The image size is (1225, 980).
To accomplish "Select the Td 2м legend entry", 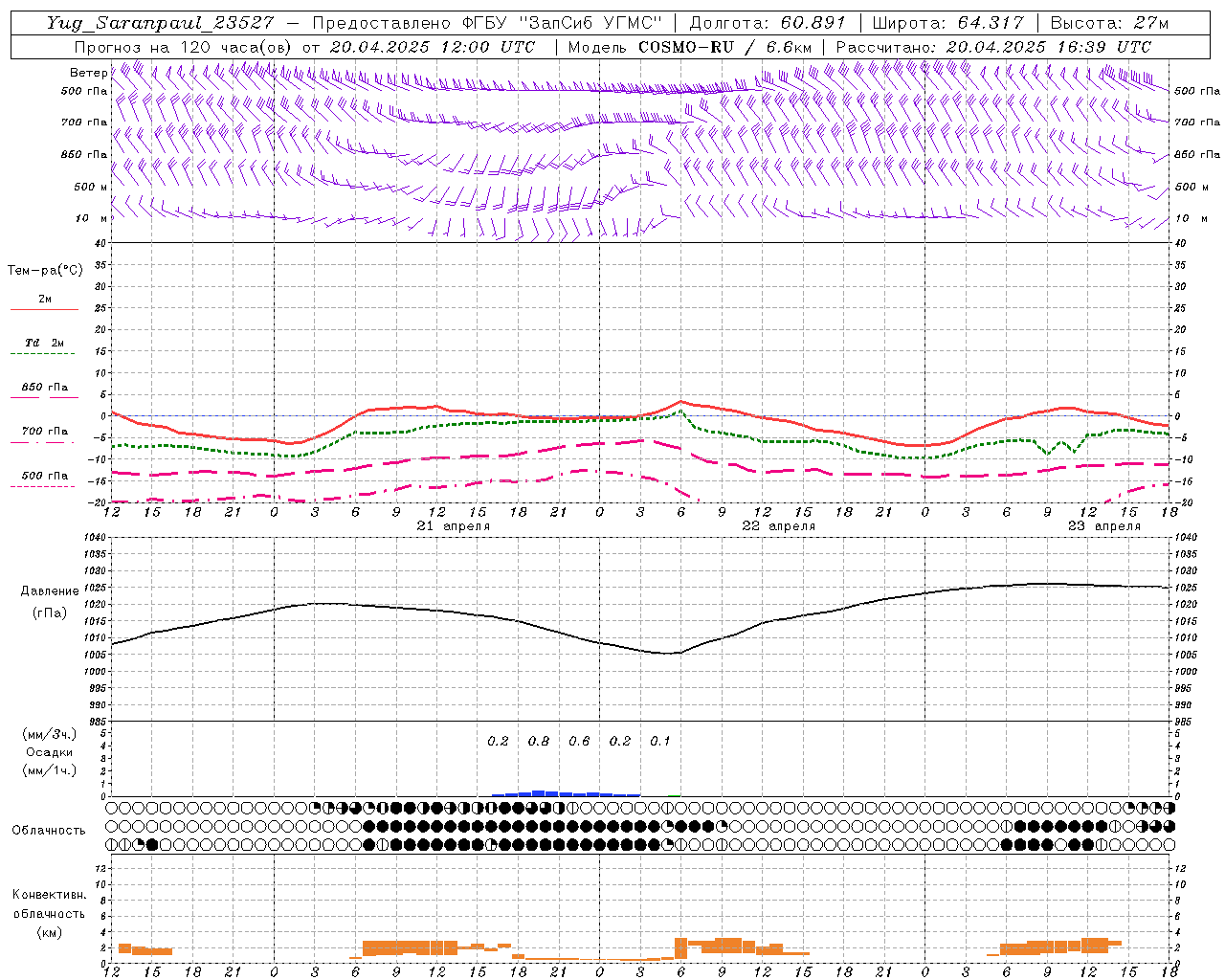I will 44,342.
